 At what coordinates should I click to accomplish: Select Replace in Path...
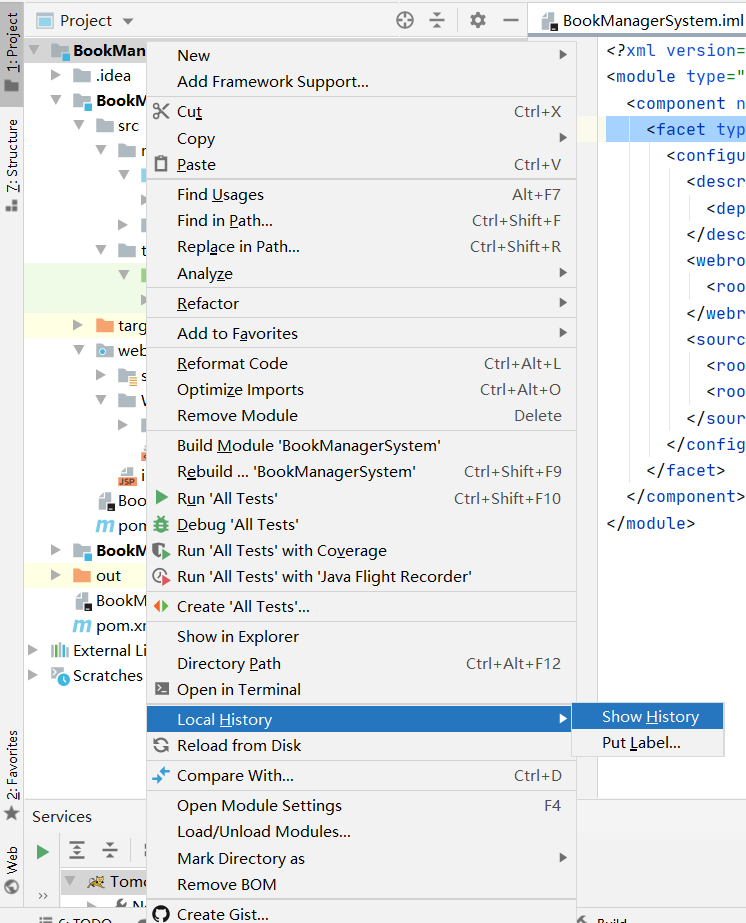361,246
